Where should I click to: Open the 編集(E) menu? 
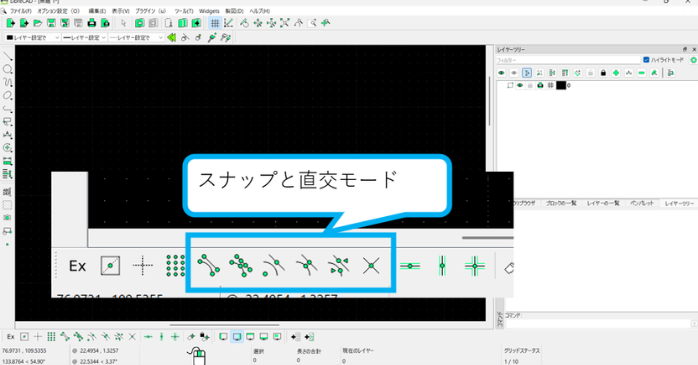97,11
